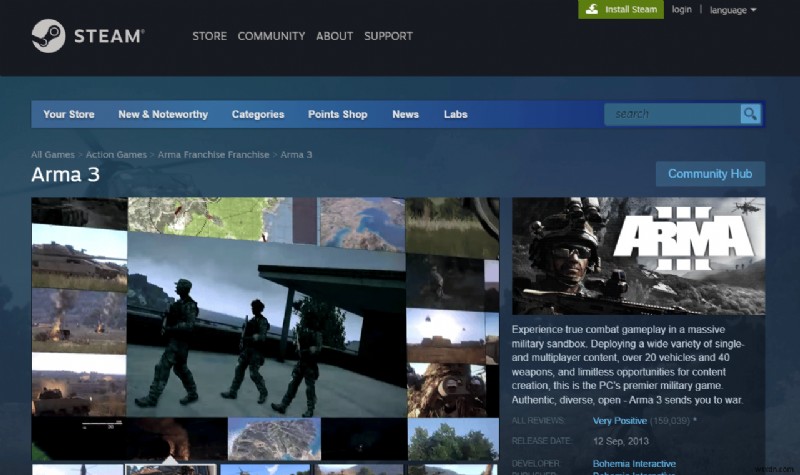Click the RELEASE DATE label

click(x=541, y=441)
